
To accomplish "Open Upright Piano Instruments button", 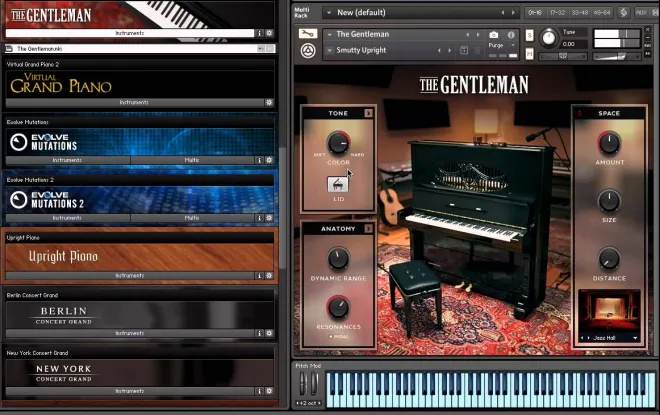I will (130, 276).
